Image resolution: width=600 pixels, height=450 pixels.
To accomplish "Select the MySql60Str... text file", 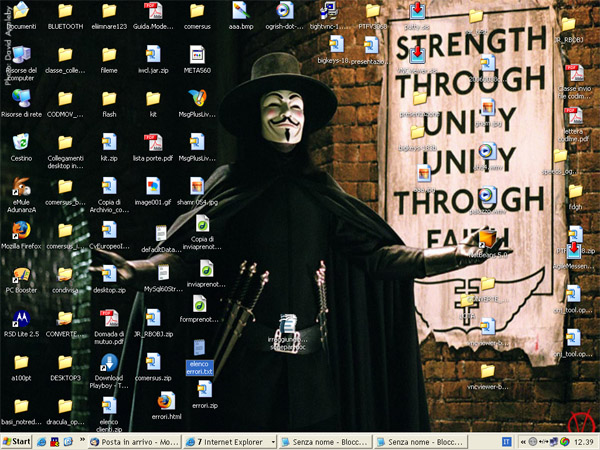I will point(163,273).
